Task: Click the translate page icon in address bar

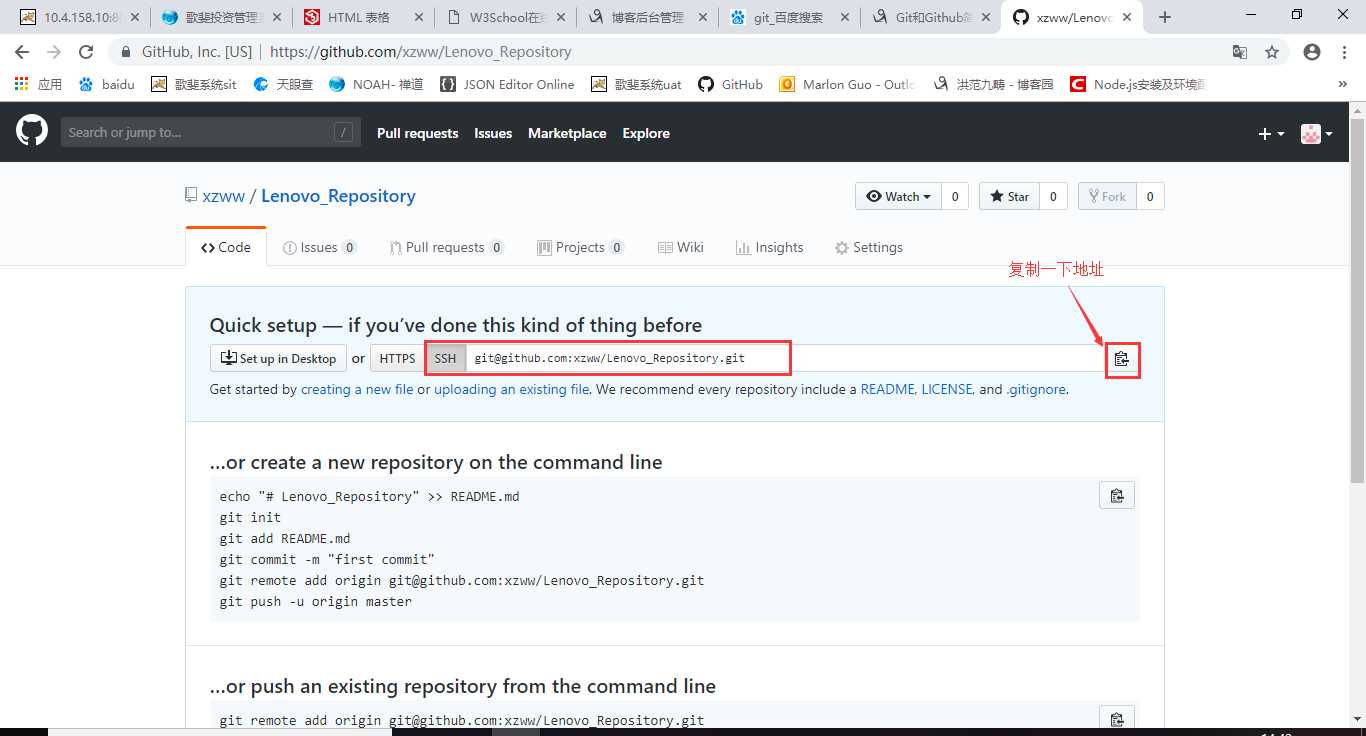Action: (x=1240, y=52)
